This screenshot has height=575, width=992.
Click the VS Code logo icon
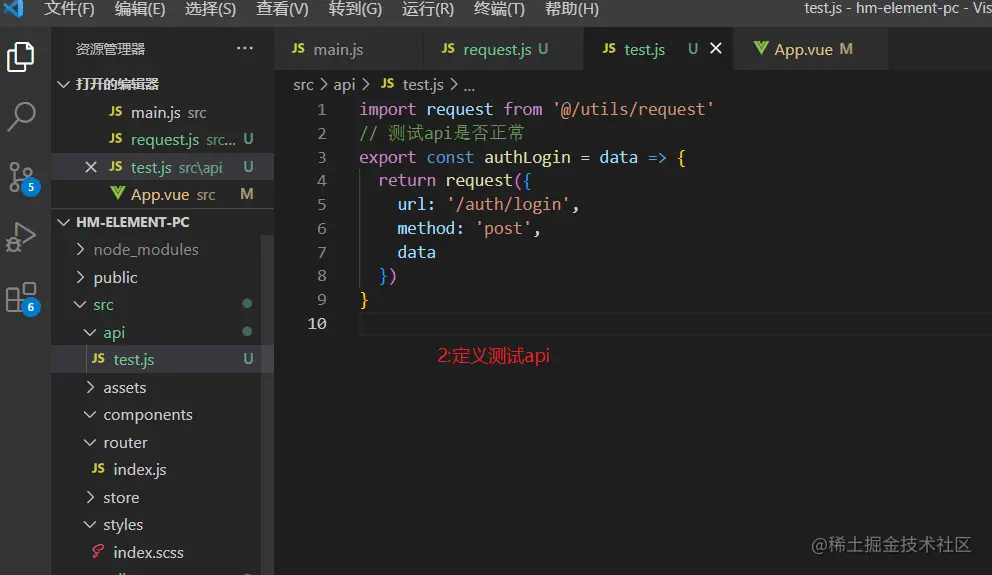pyautogui.click(x=13, y=8)
